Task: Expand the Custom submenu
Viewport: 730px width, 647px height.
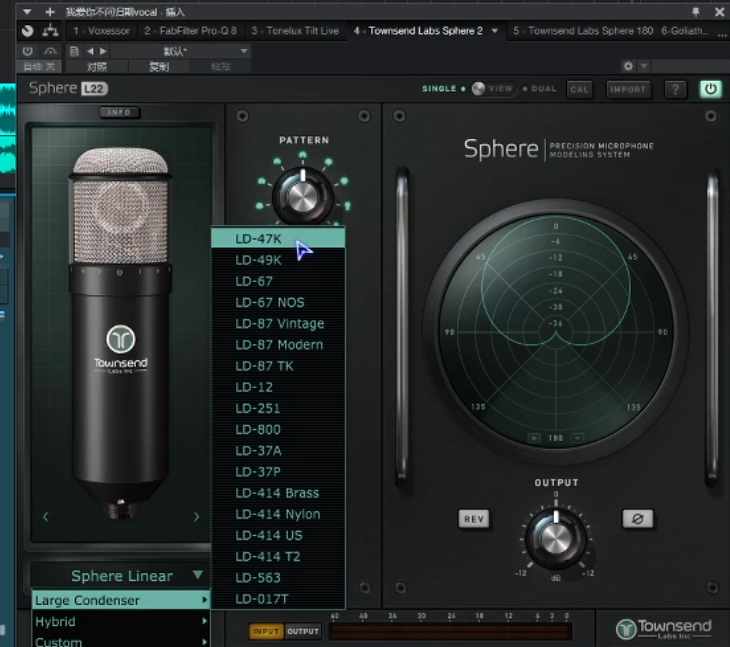Action: tap(121, 641)
